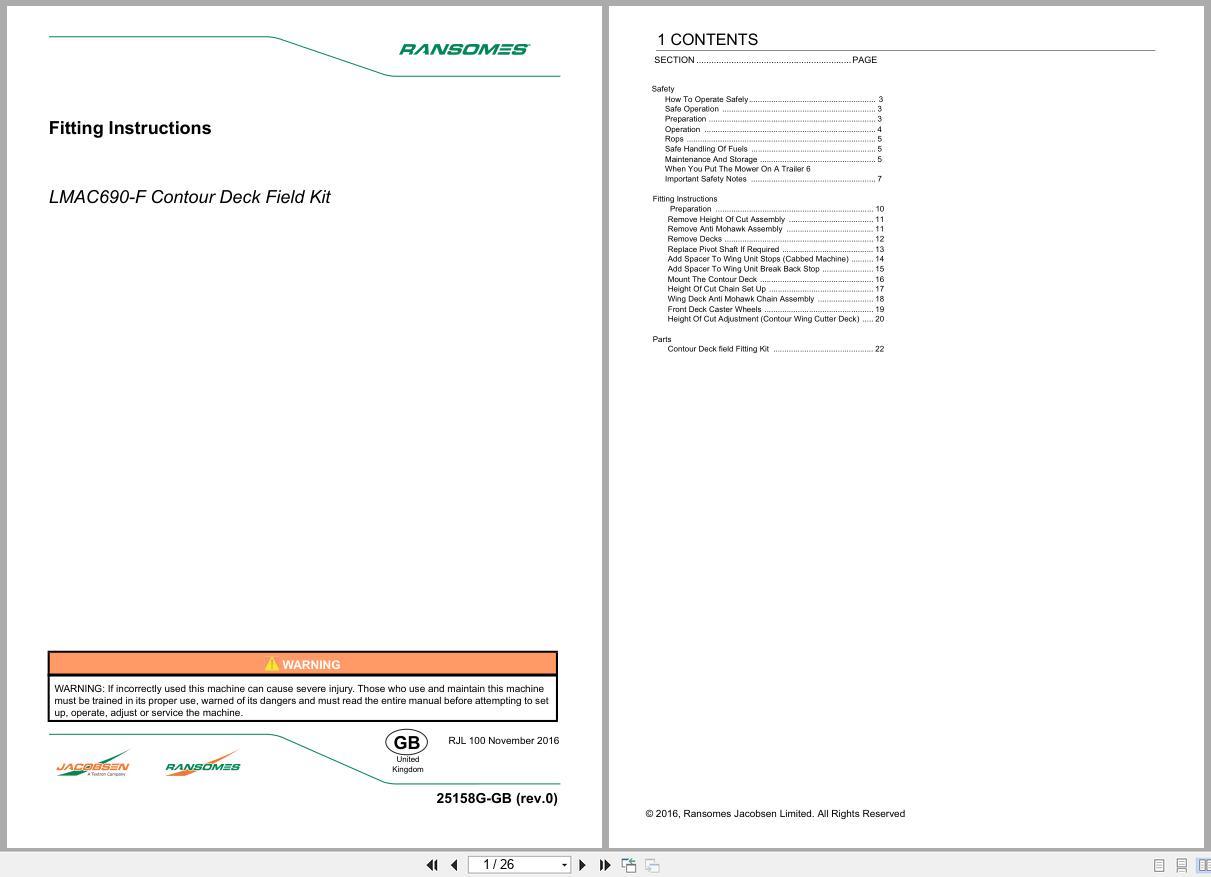Click 'Wing Deck Anti Mohawk Chain Assembly' entry

(776, 299)
